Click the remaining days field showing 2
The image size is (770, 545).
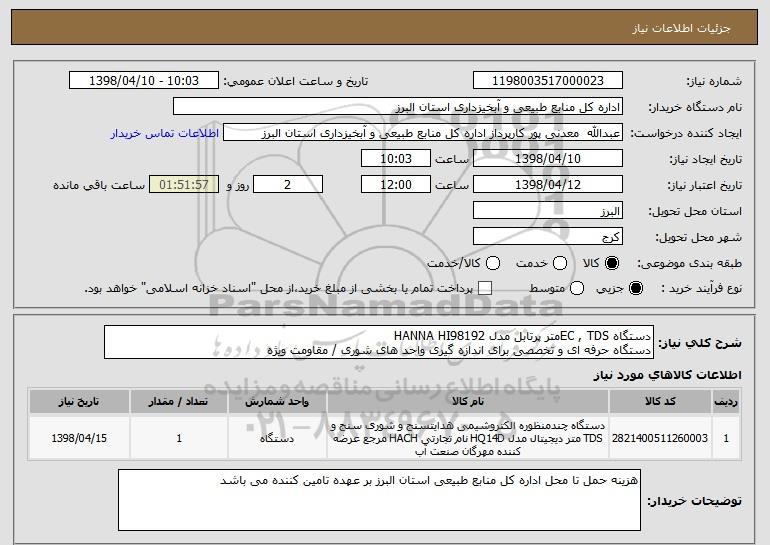pos(288,185)
